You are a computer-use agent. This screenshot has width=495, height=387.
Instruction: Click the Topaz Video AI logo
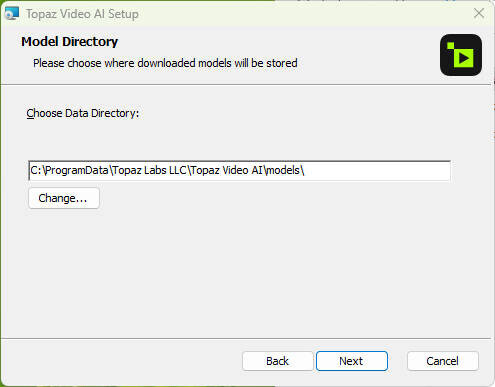click(461, 55)
